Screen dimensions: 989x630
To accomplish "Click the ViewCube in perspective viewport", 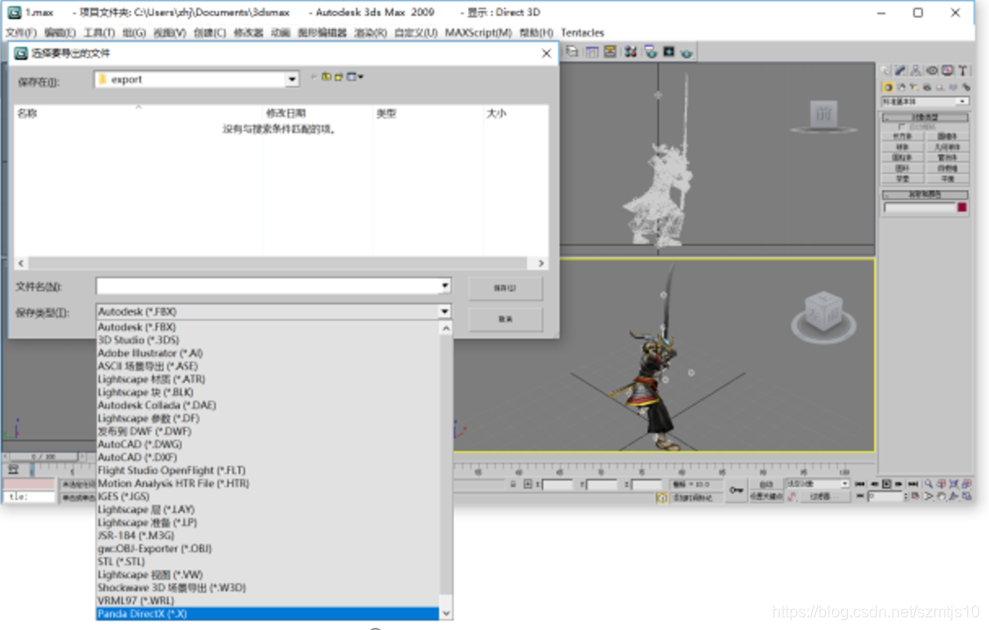I will point(824,313).
